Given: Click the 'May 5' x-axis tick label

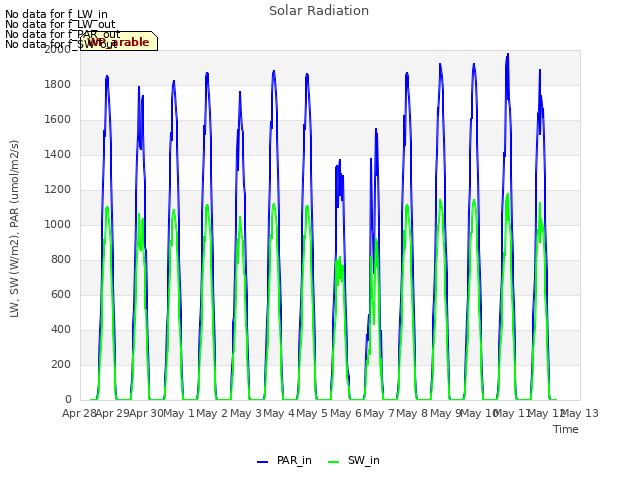Looking at the screenshot, I should (x=312, y=413).
